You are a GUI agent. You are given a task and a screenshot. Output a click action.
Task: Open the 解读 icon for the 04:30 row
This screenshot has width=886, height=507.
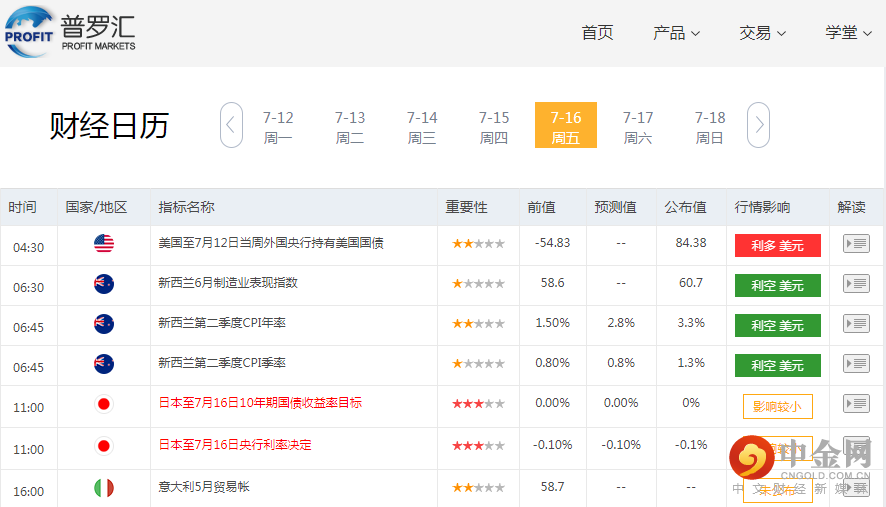[856, 244]
